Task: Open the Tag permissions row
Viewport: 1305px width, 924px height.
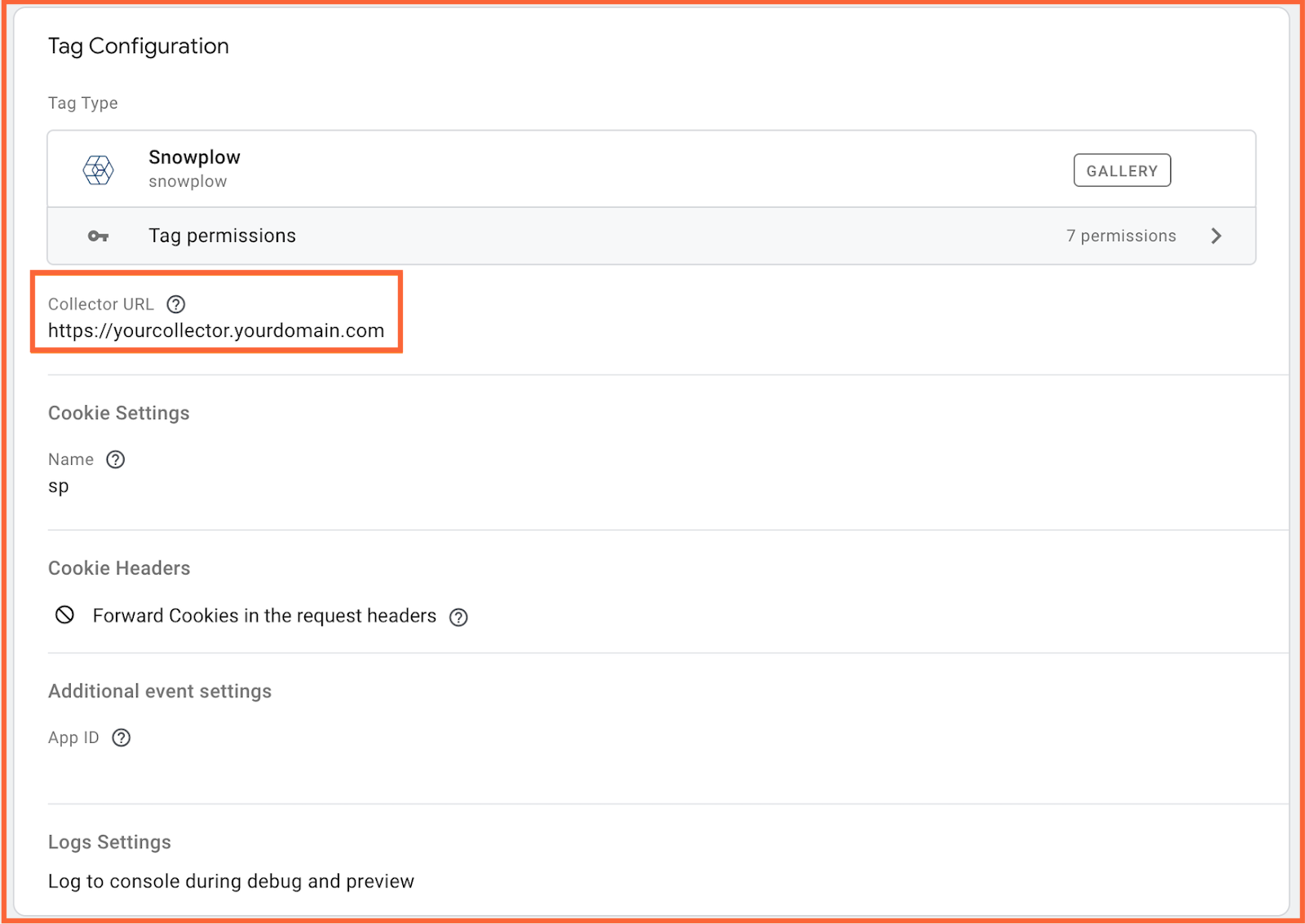Action: (x=652, y=236)
